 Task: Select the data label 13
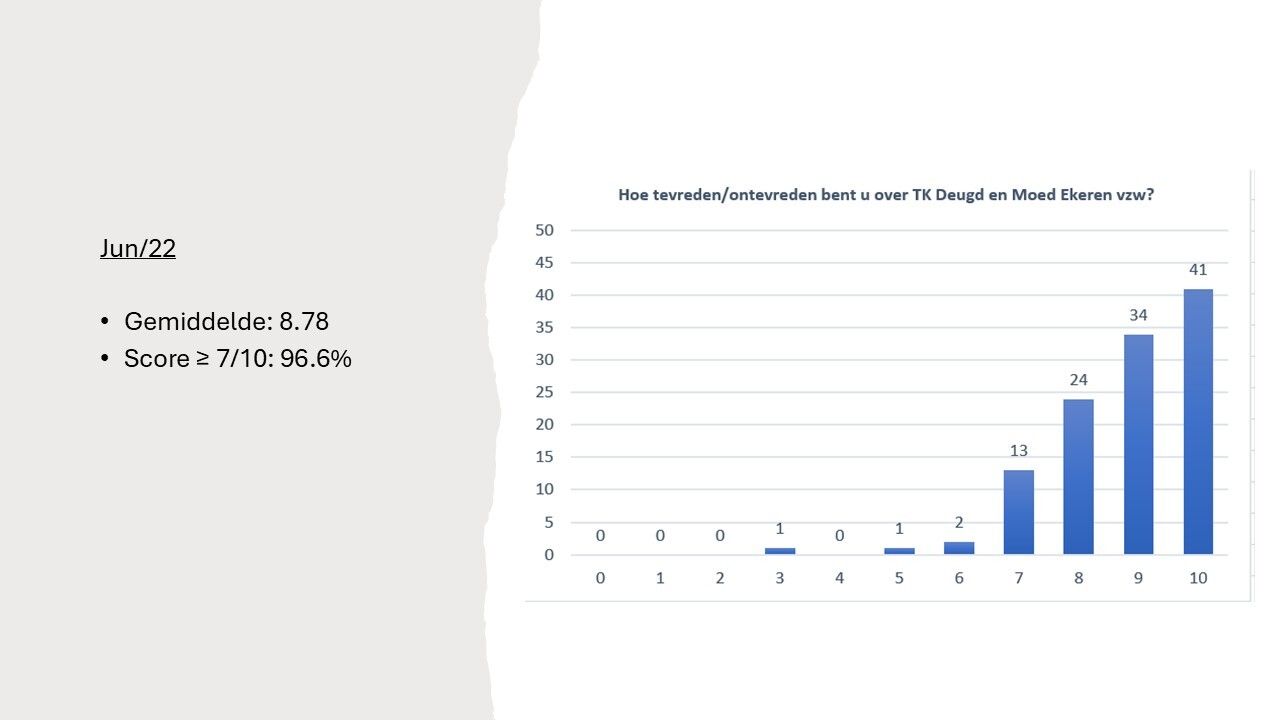(x=1018, y=451)
